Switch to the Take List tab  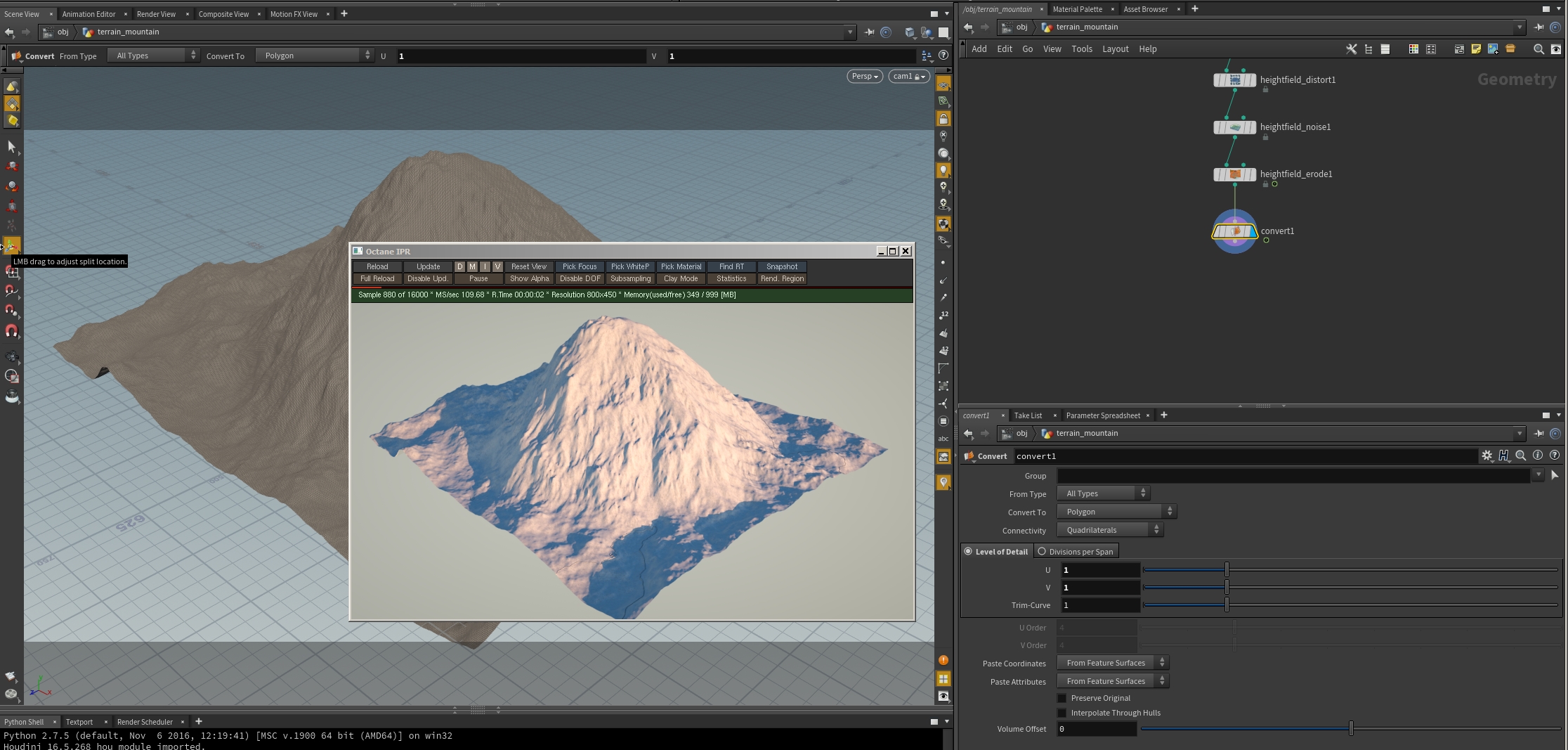point(1028,415)
